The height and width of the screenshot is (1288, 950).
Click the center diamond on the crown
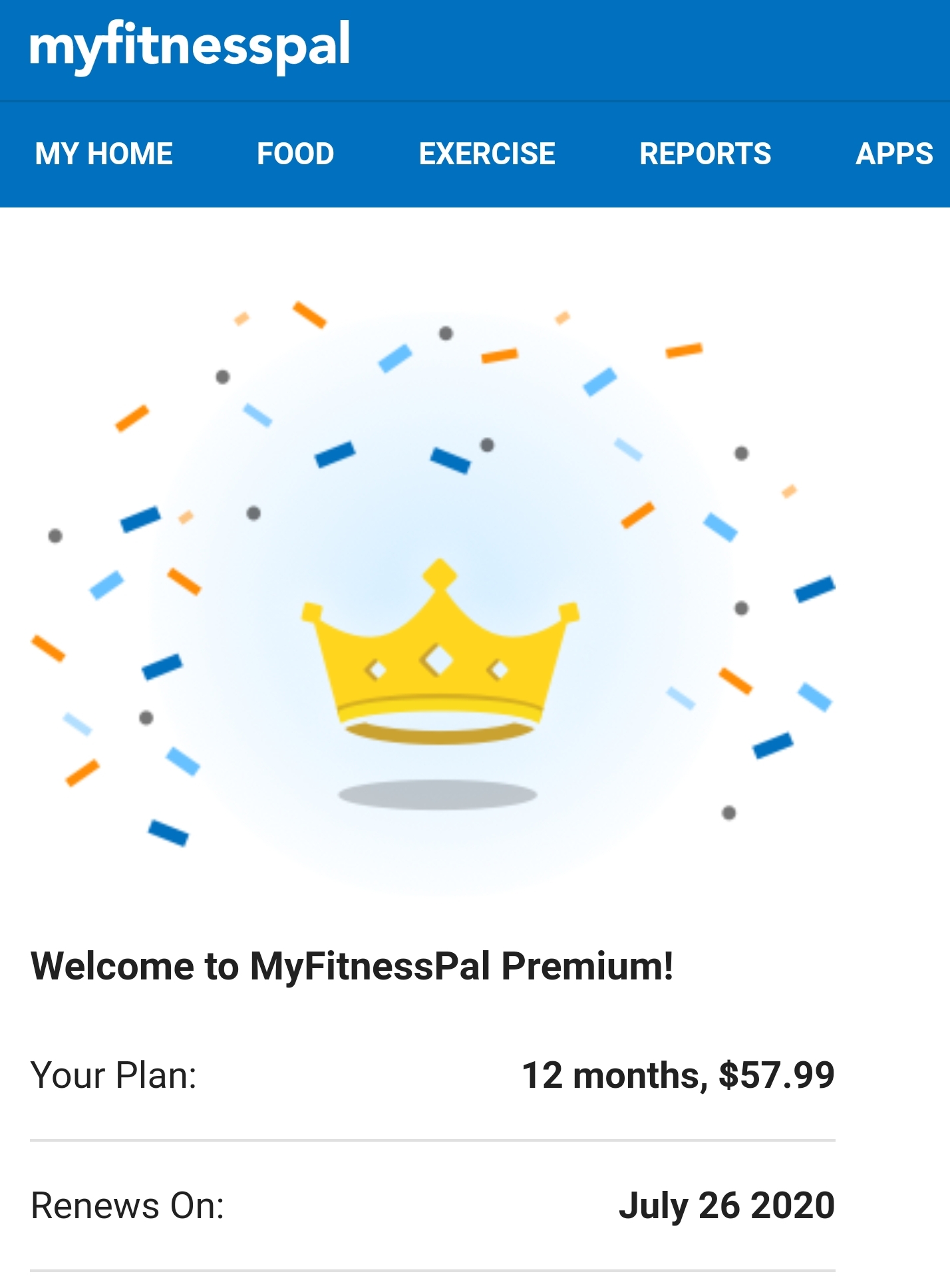(437, 660)
